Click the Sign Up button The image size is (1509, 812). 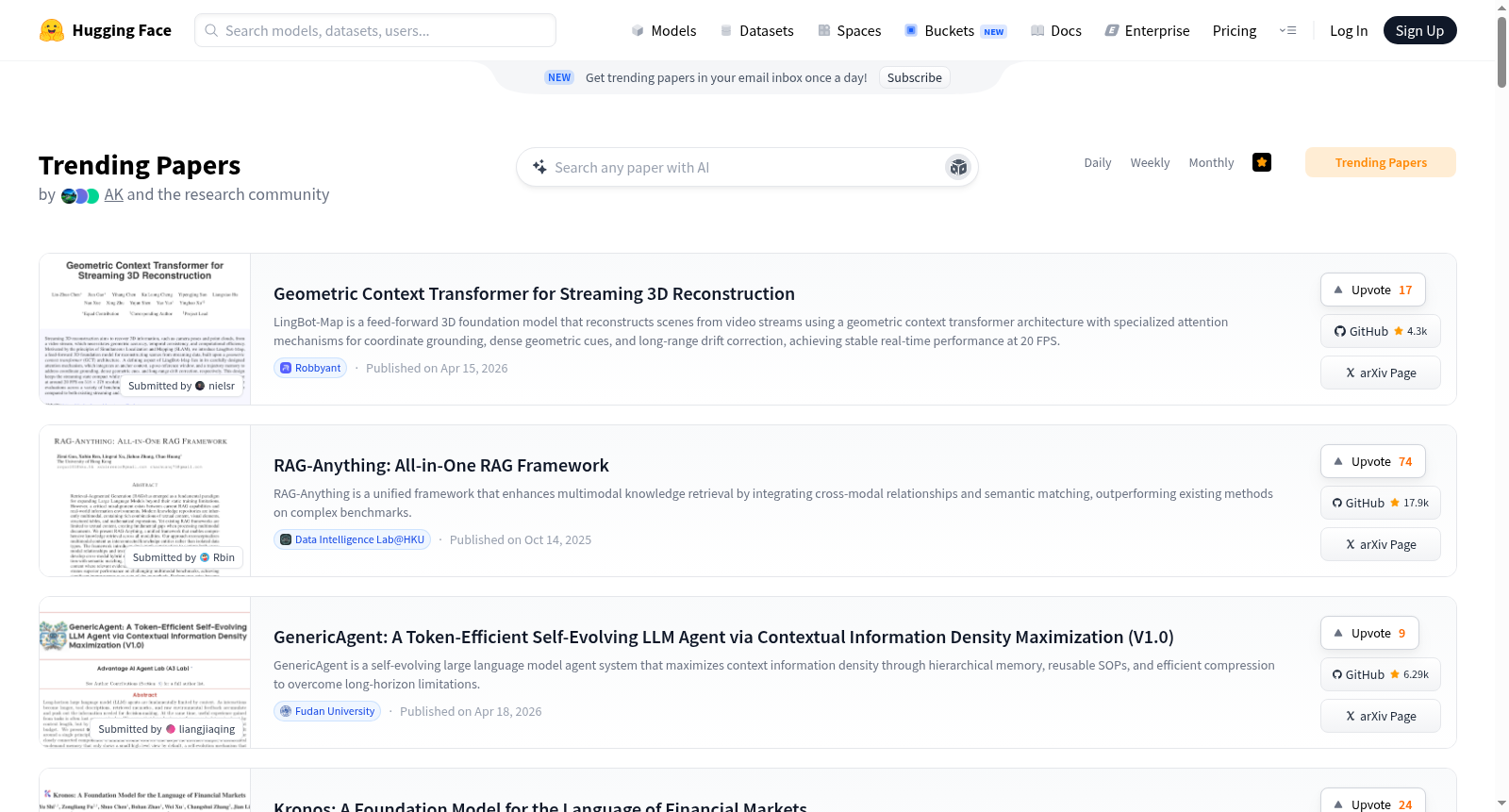click(x=1419, y=30)
